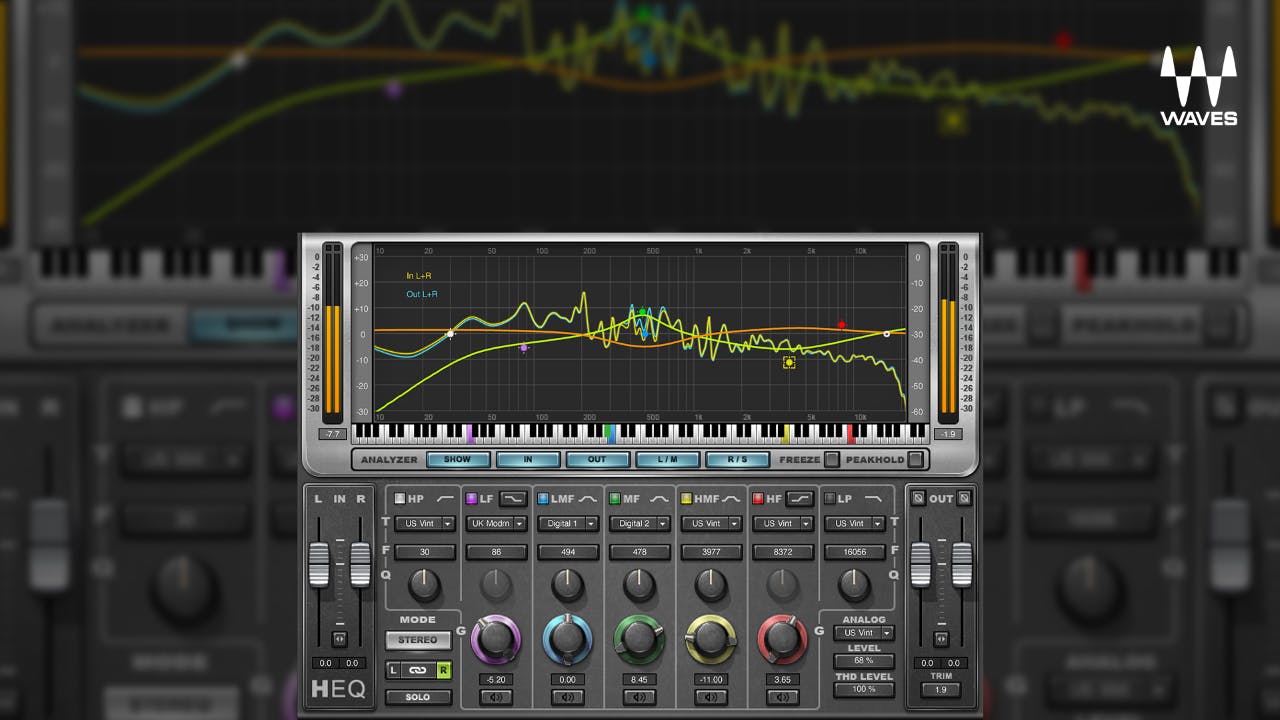This screenshot has height=720, width=1280.
Task: Click the THD LEVEL 100 % value field
Action: pyautogui.click(x=864, y=689)
